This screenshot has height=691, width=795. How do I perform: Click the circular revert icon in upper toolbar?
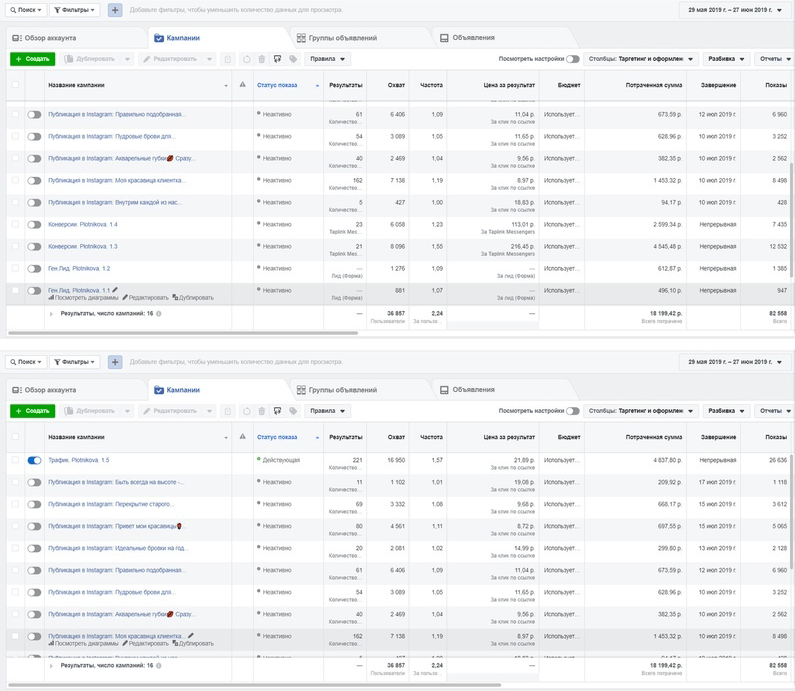[246, 59]
